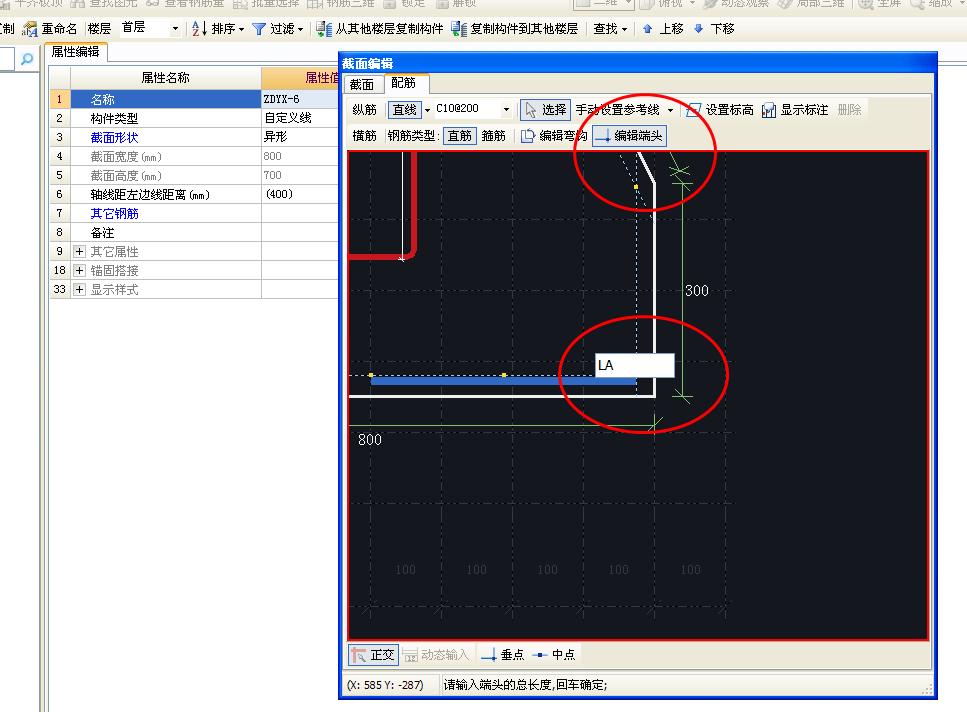Open the sort (排序) dropdown arrow
Viewport: 967px width, 712px height.
coord(241,29)
